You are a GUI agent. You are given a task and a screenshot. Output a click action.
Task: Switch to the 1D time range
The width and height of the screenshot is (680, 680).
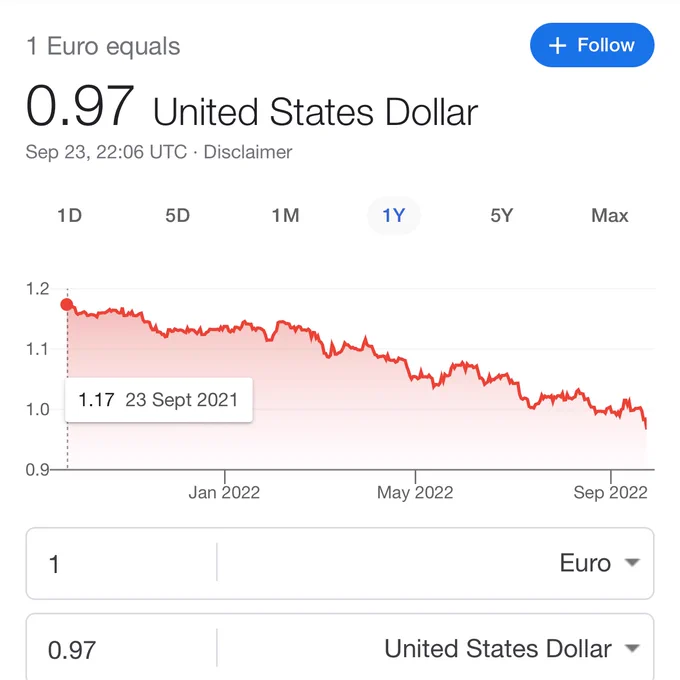(x=69, y=216)
